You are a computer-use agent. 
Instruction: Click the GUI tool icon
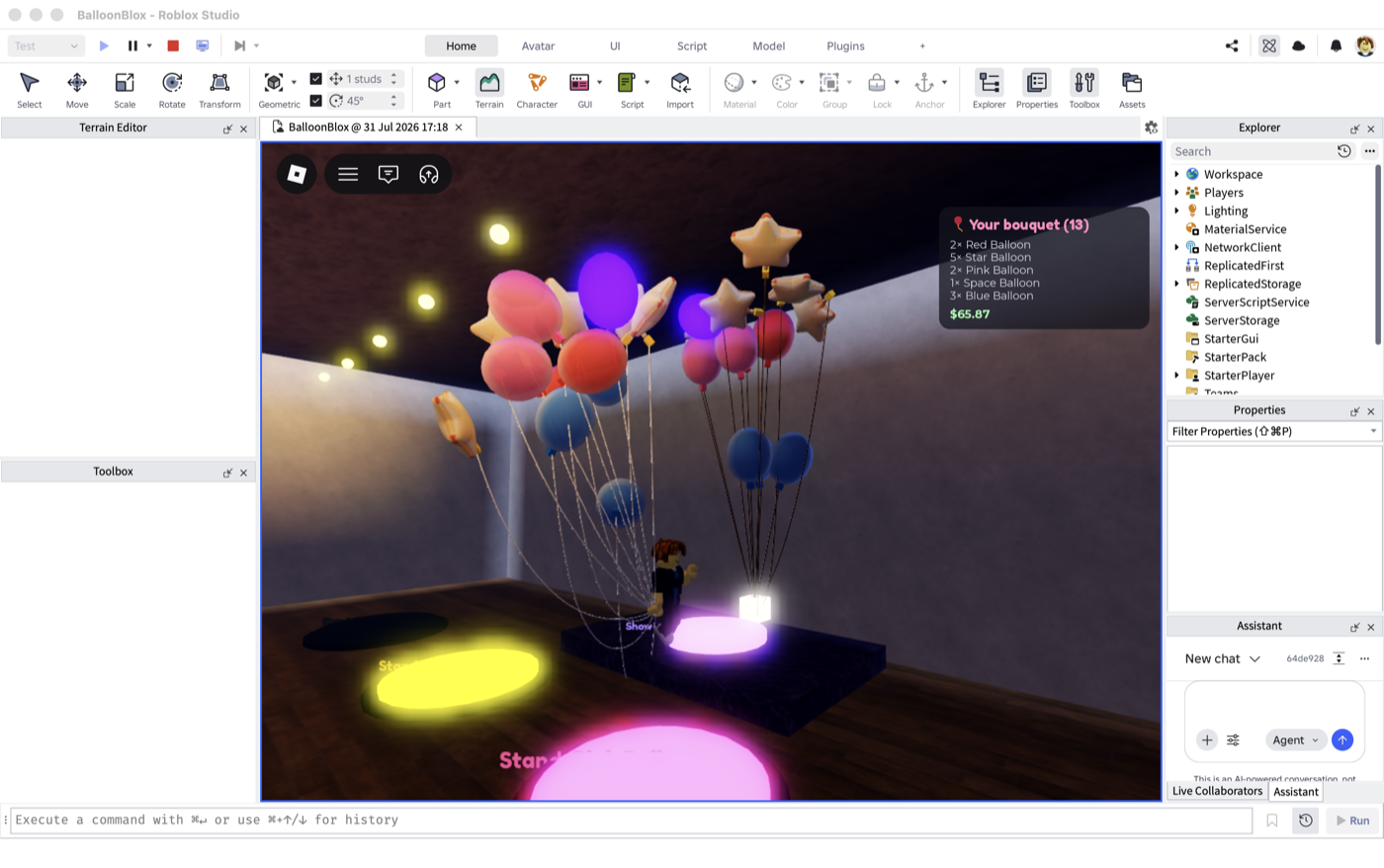(x=579, y=82)
